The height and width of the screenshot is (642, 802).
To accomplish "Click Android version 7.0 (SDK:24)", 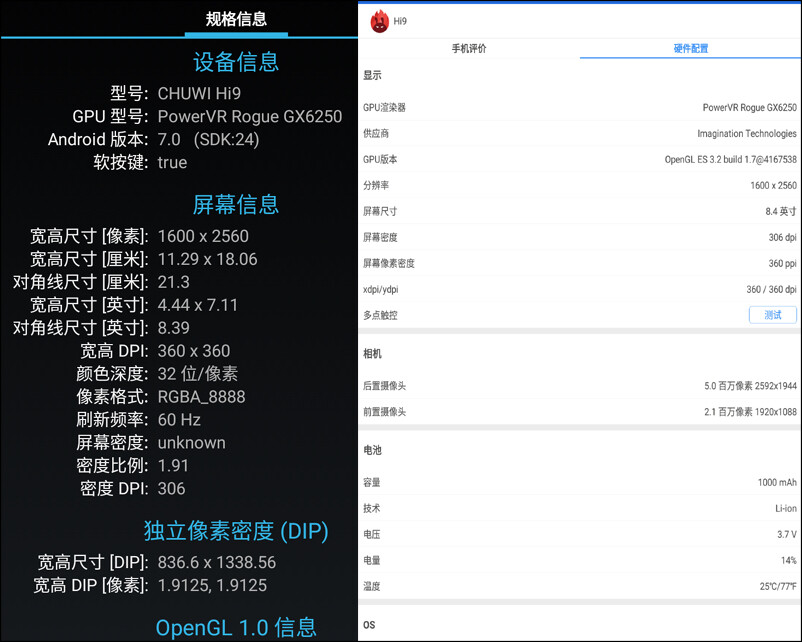I will click(208, 139).
